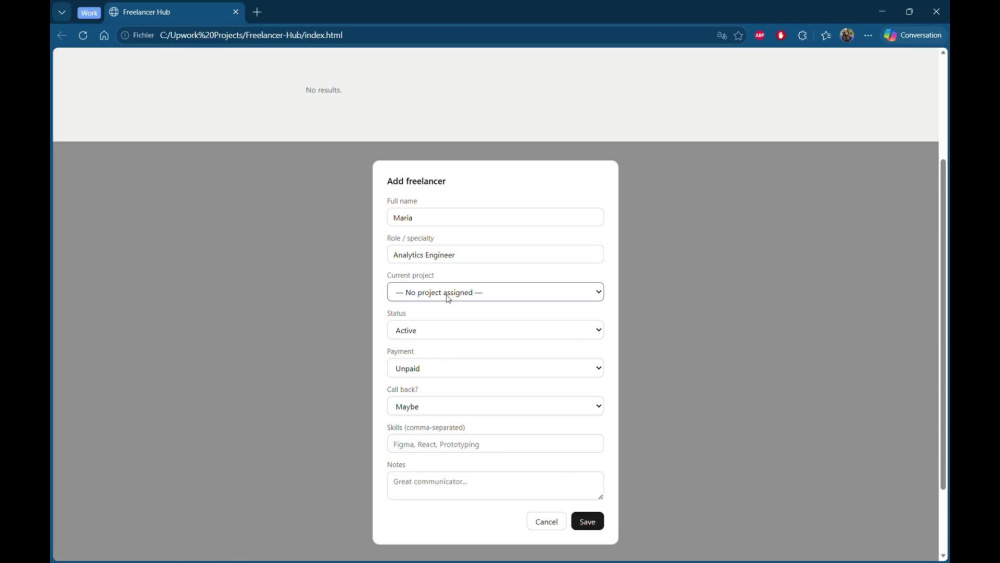Edit the Full name field
The width and height of the screenshot is (1000, 563).
pyautogui.click(x=495, y=217)
